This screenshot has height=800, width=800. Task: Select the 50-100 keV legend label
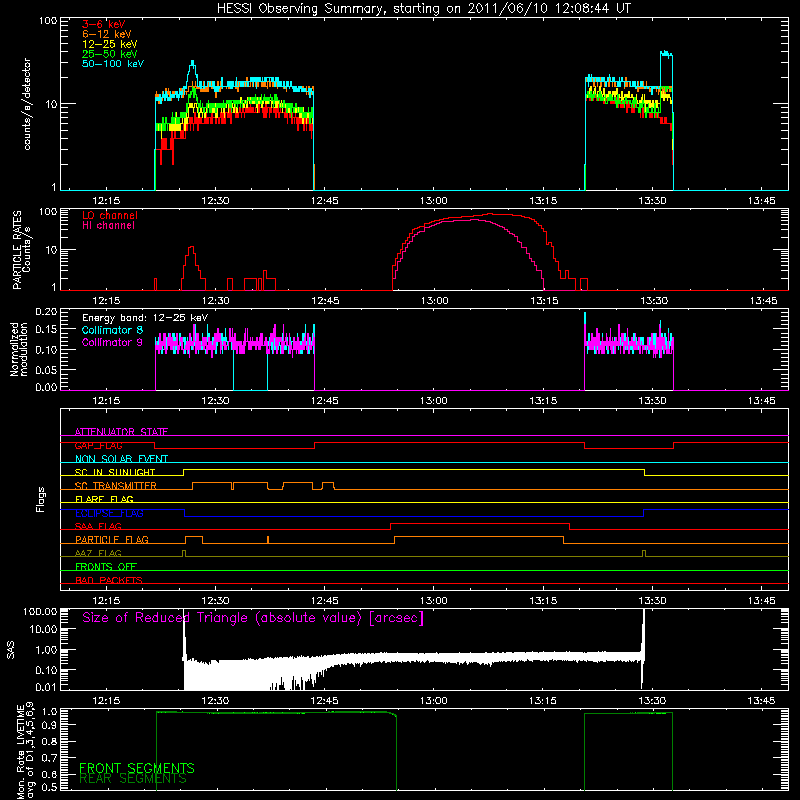coord(112,64)
